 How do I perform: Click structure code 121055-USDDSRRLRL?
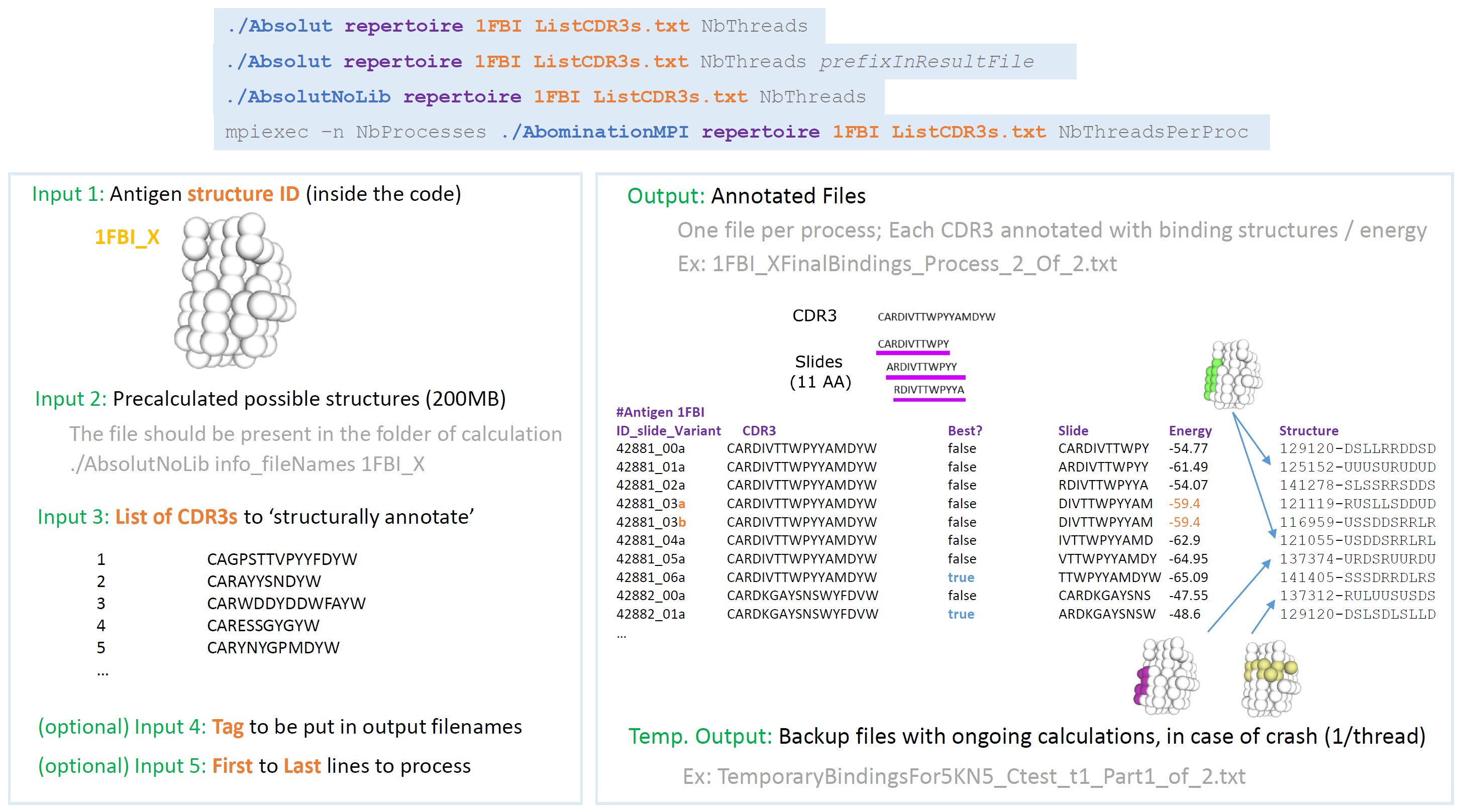coord(1357,540)
